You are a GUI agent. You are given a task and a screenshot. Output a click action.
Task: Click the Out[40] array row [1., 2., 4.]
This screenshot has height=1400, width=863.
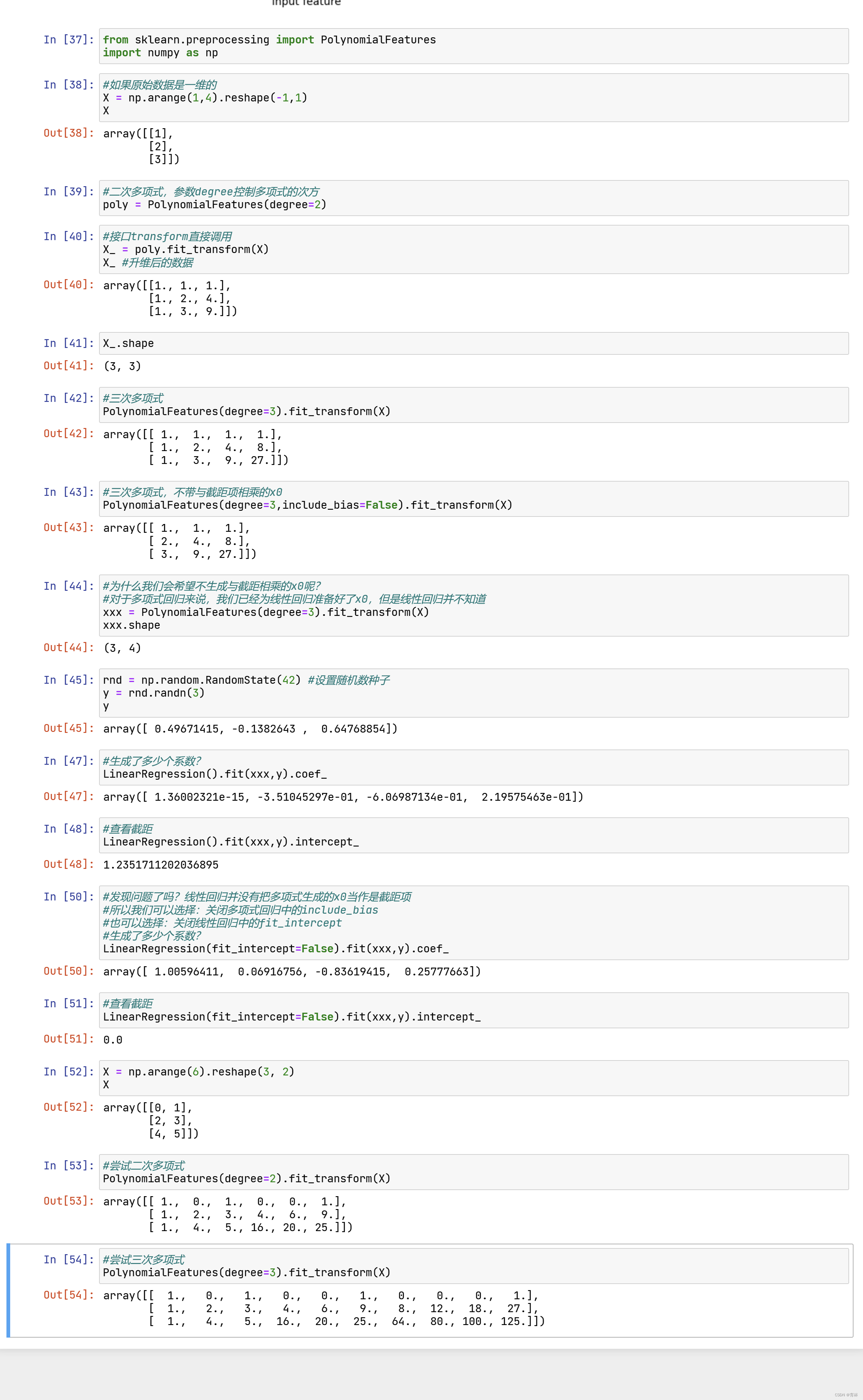[x=190, y=298]
